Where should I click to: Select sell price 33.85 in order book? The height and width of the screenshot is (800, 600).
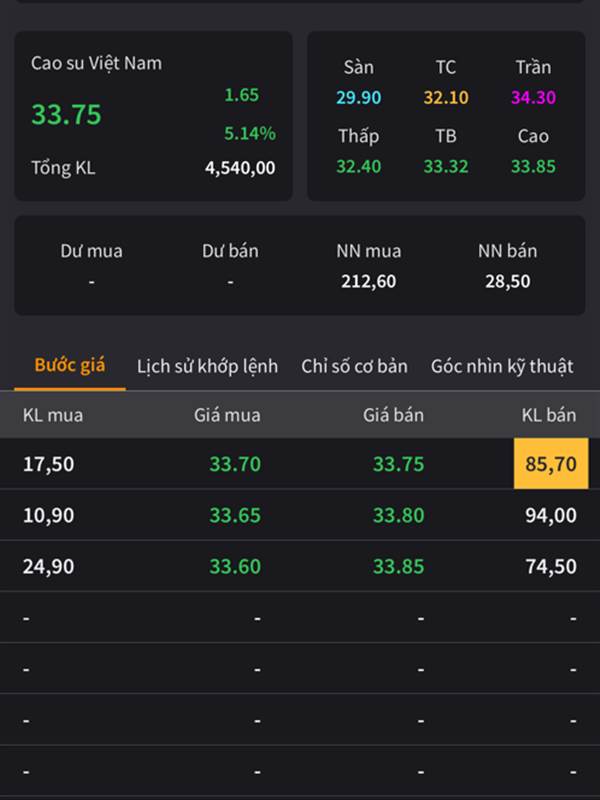pos(398,566)
